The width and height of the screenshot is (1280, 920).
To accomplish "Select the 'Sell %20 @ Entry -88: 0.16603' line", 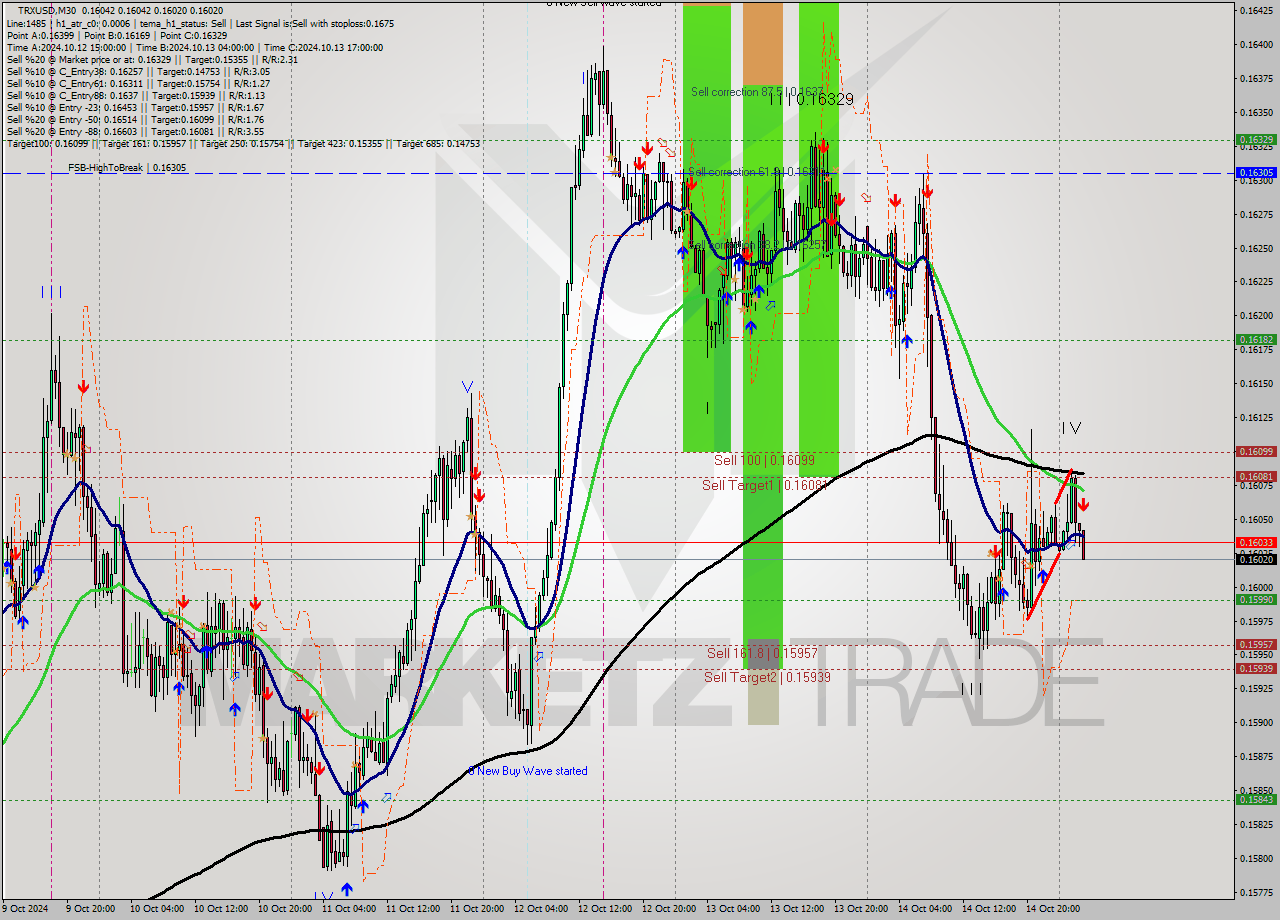I will (135, 131).
